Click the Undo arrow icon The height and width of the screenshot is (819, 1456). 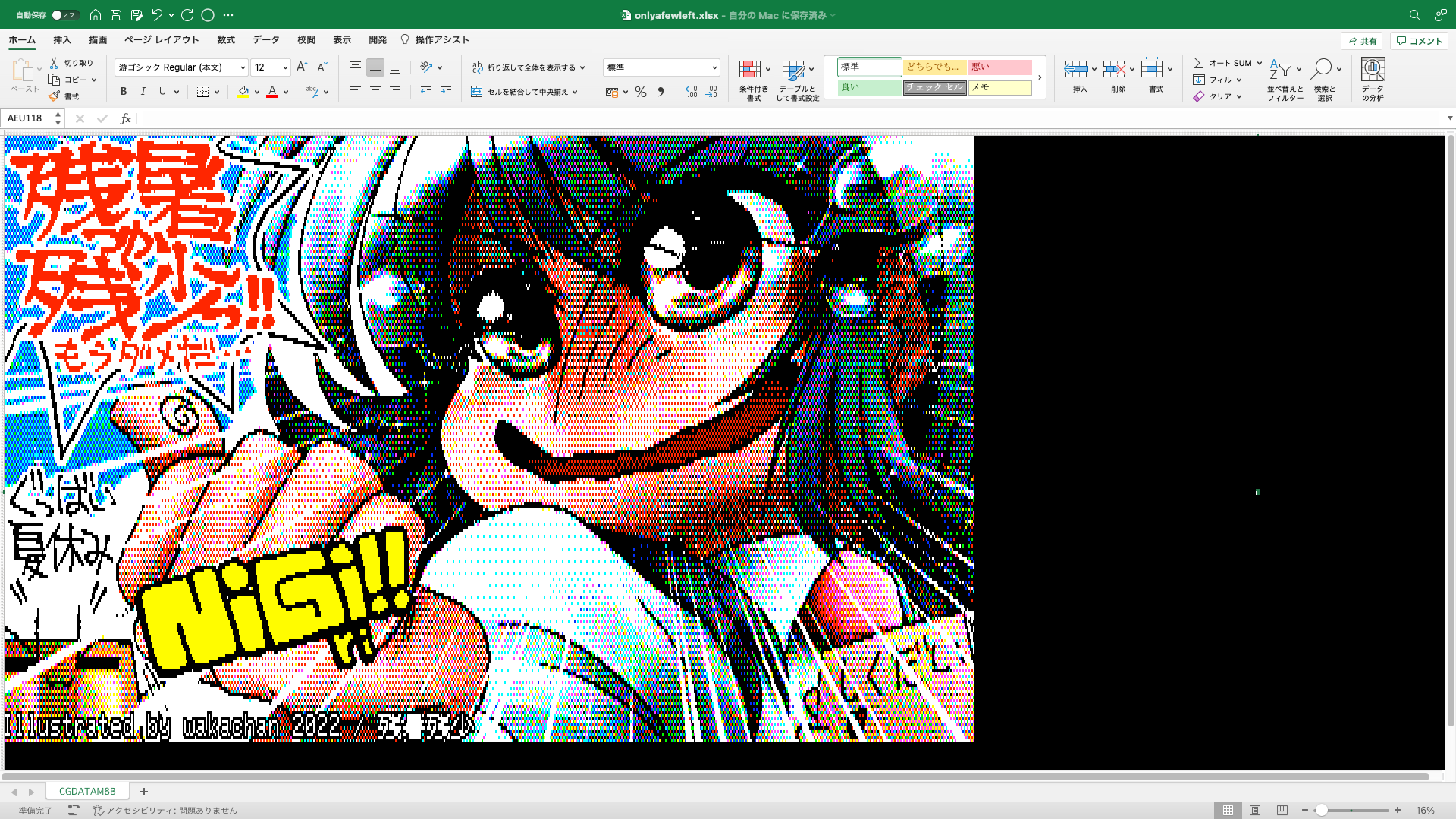(157, 14)
